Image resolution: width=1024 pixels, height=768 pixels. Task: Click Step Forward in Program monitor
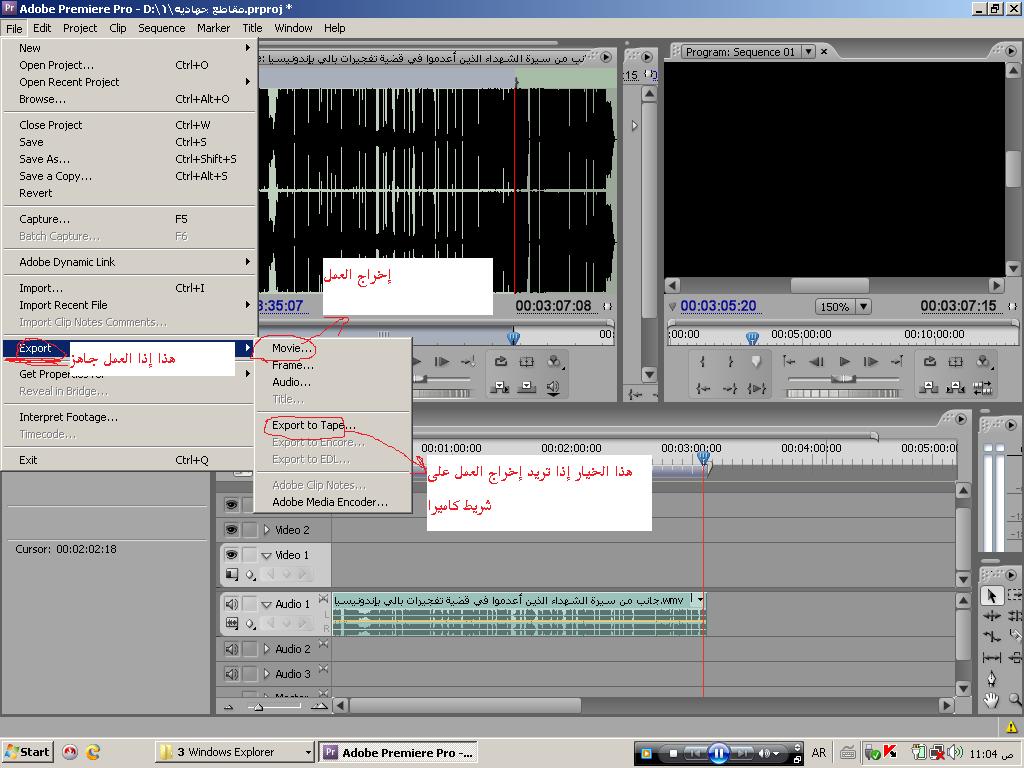(870, 362)
